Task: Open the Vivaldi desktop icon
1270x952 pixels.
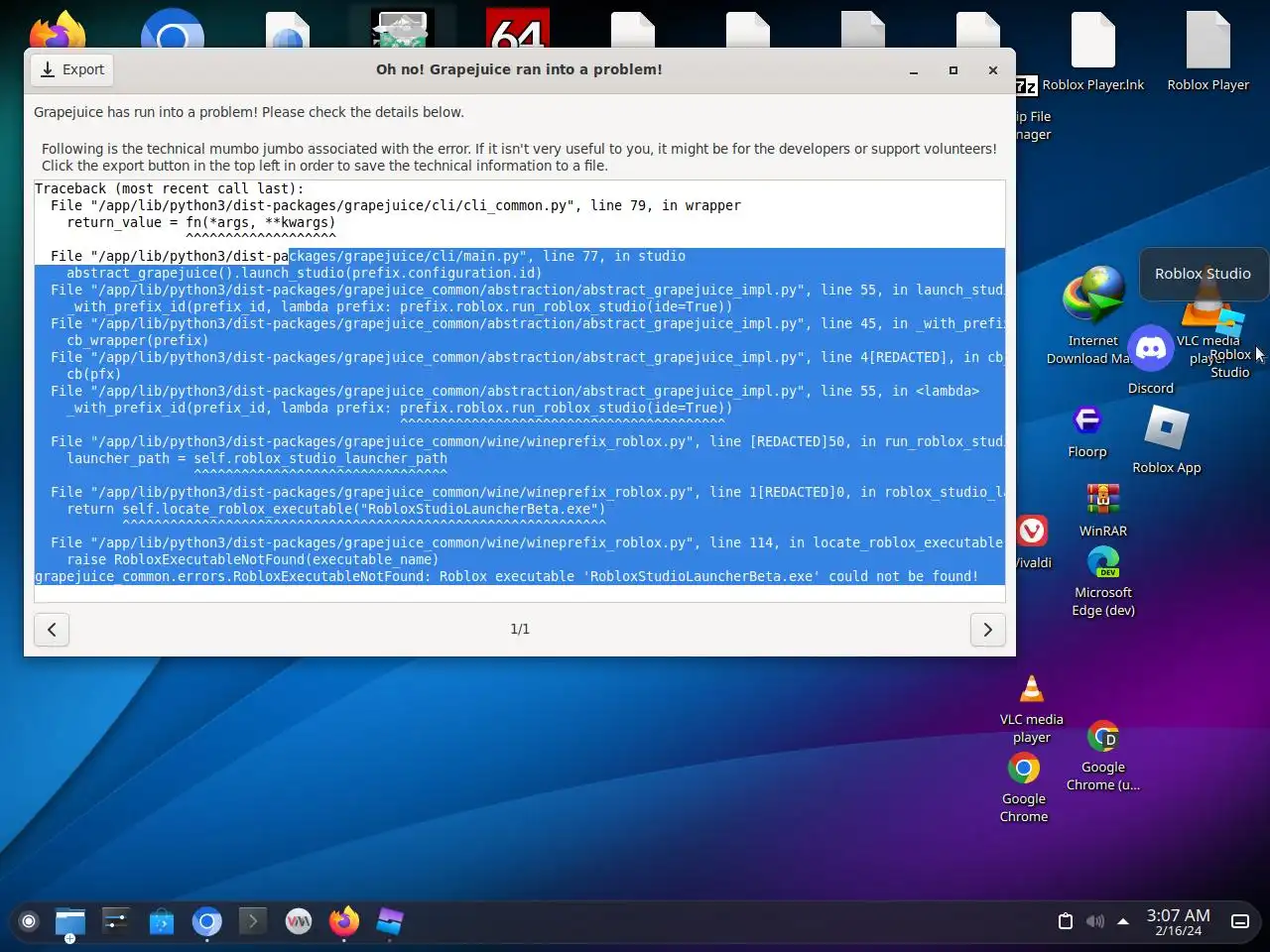Action: 1032,541
